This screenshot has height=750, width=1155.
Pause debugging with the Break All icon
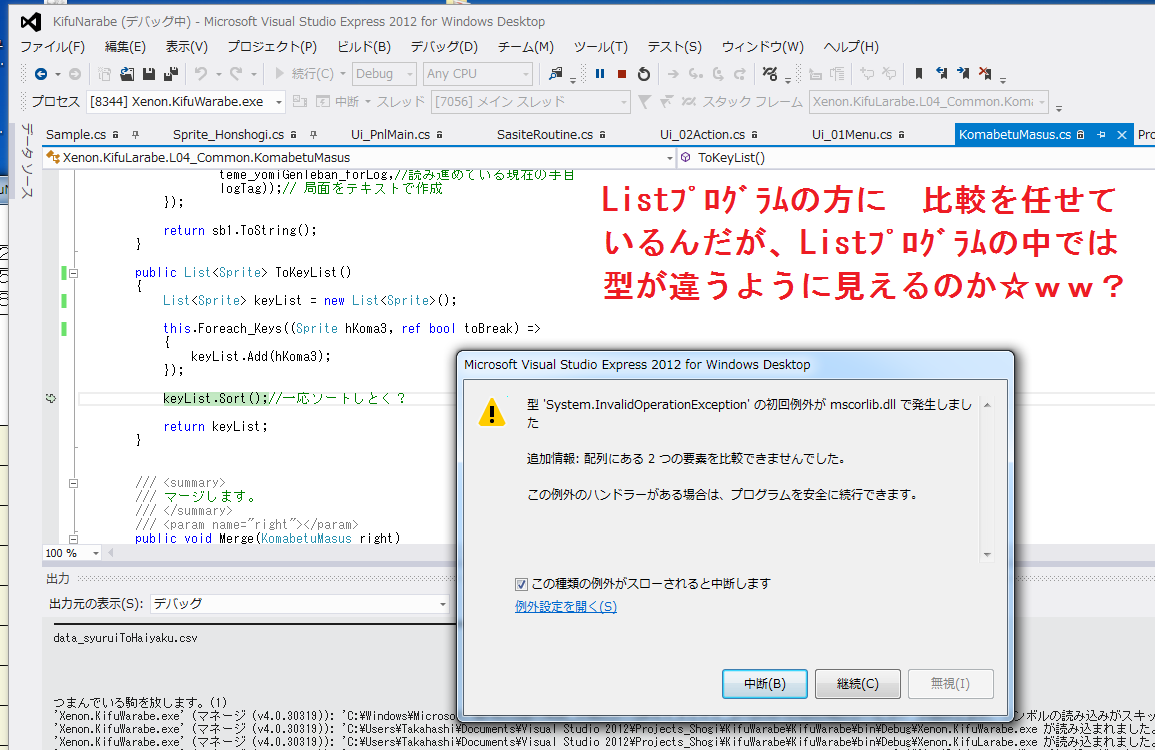coord(600,74)
